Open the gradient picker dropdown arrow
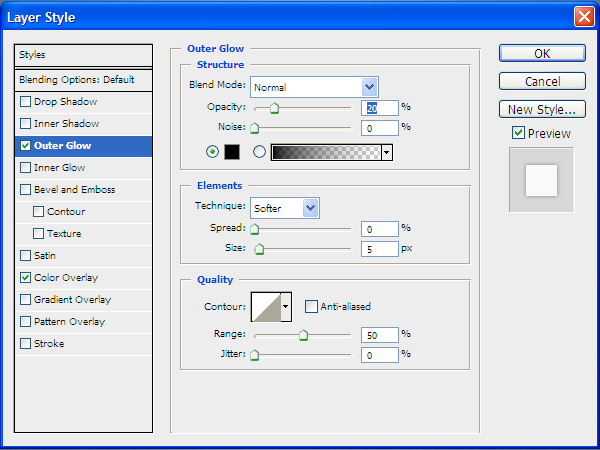The width and height of the screenshot is (600, 450). (x=387, y=152)
